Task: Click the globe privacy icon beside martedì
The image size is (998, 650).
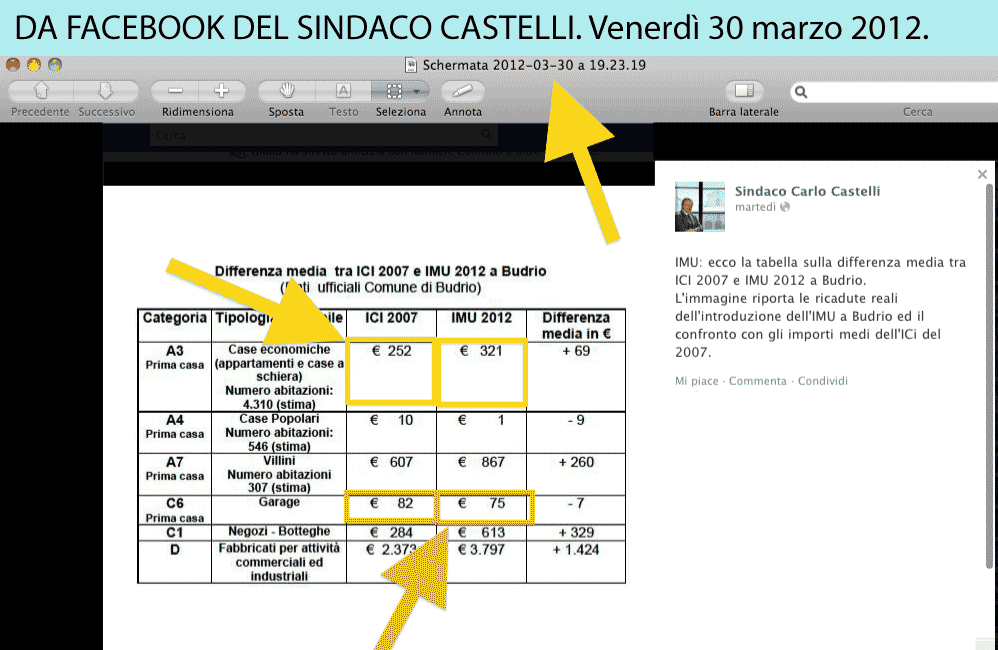Action: [785, 207]
